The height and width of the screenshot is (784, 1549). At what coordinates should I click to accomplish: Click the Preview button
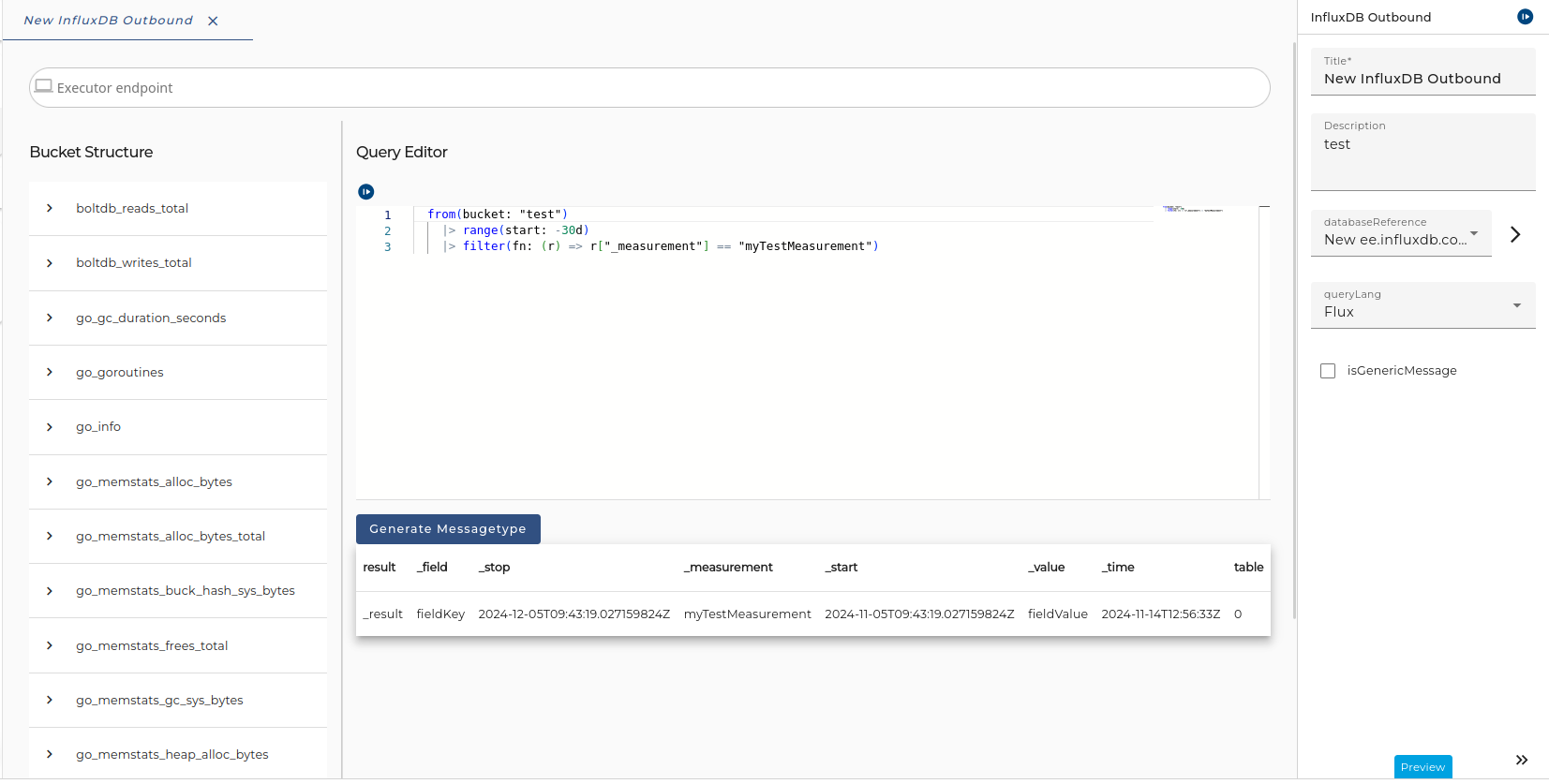[x=1422, y=767]
